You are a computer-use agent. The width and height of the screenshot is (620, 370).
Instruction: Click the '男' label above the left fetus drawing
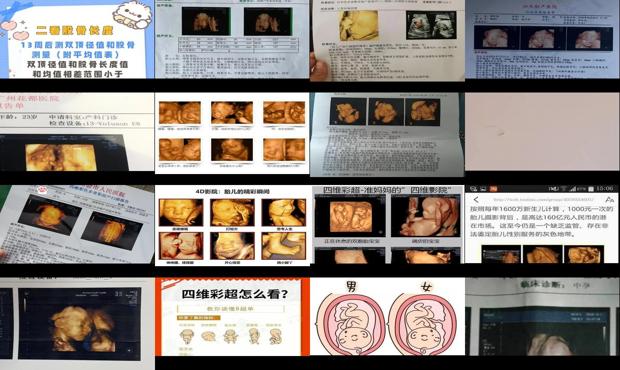(352, 287)
